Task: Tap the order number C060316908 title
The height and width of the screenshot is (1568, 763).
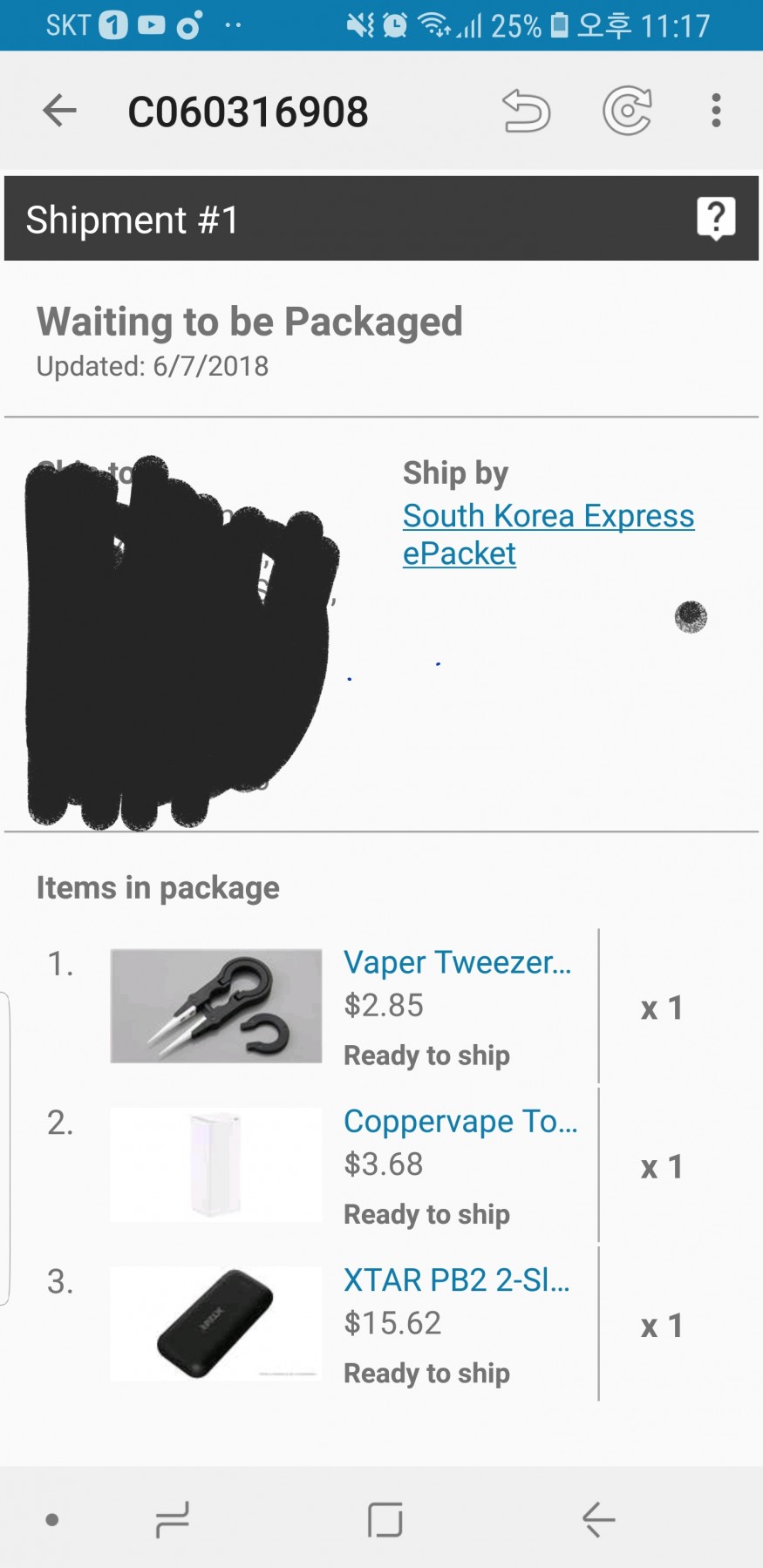Action: click(249, 112)
